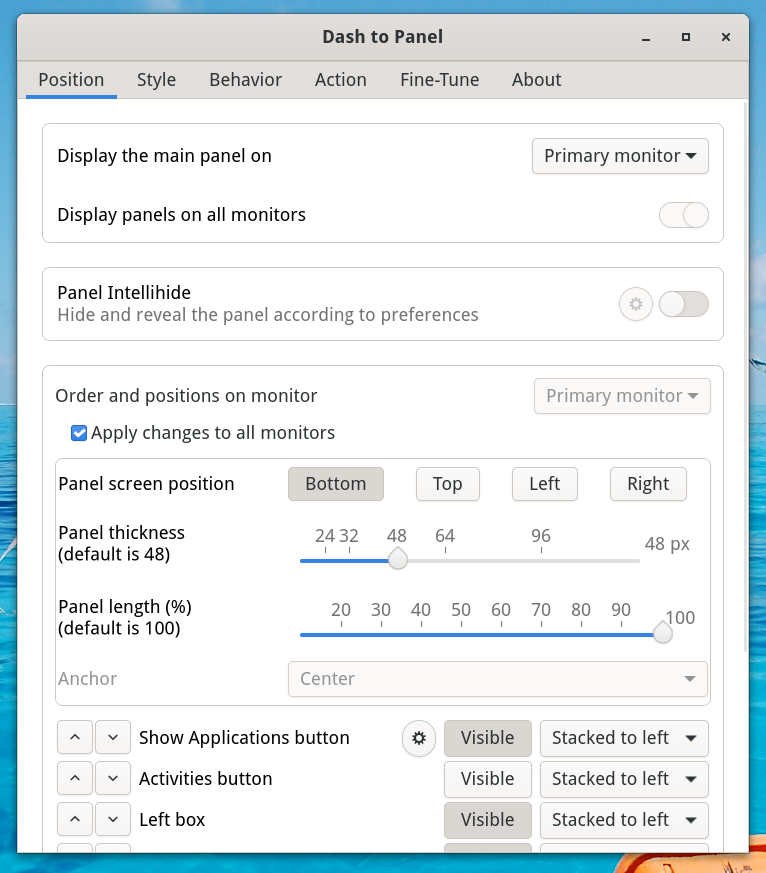Open Order and positions monitor dropdown
The image size is (766, 873).
(622, 396)
